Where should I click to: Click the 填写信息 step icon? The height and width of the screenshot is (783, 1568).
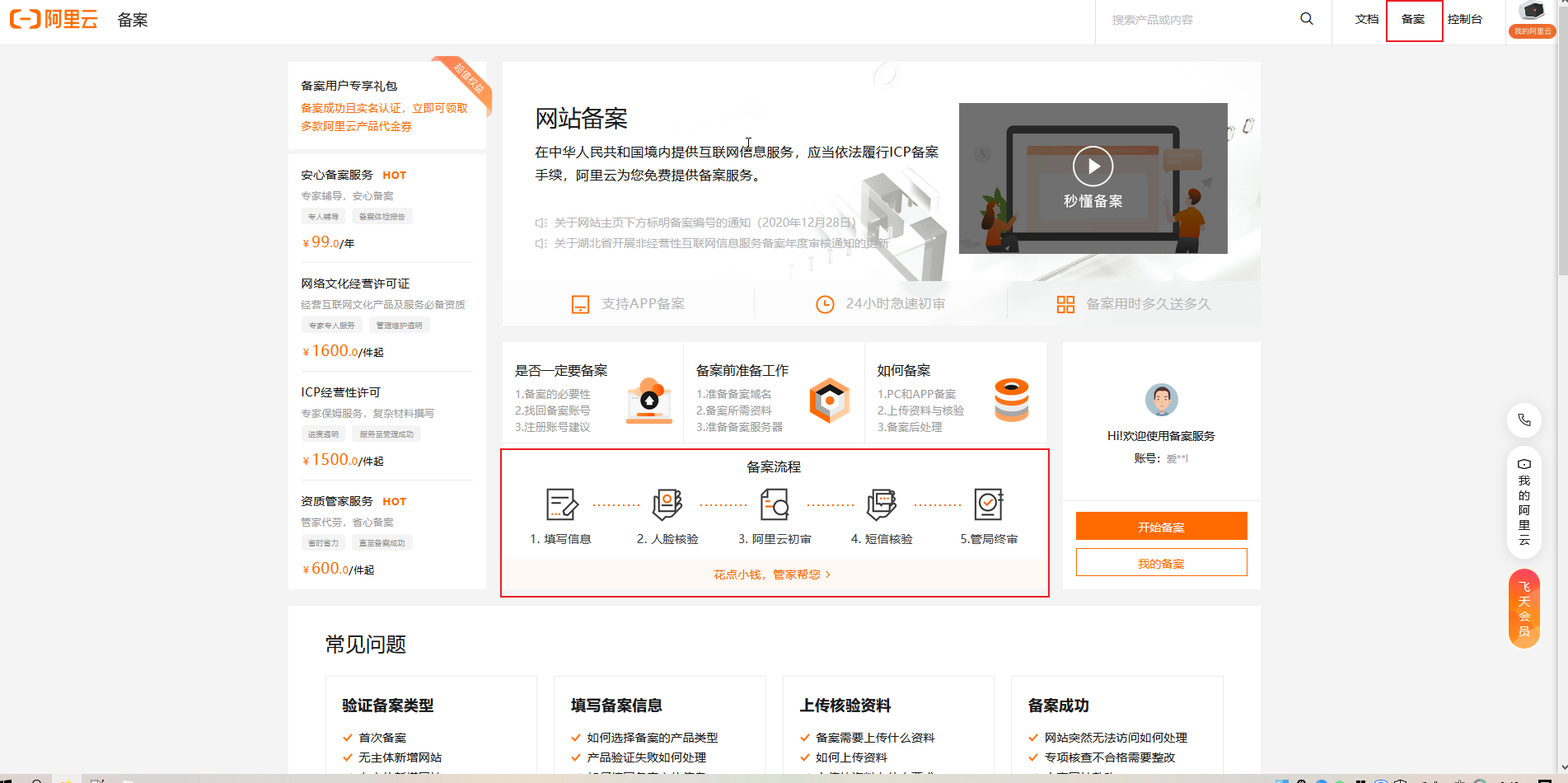[x=562, y=504]
